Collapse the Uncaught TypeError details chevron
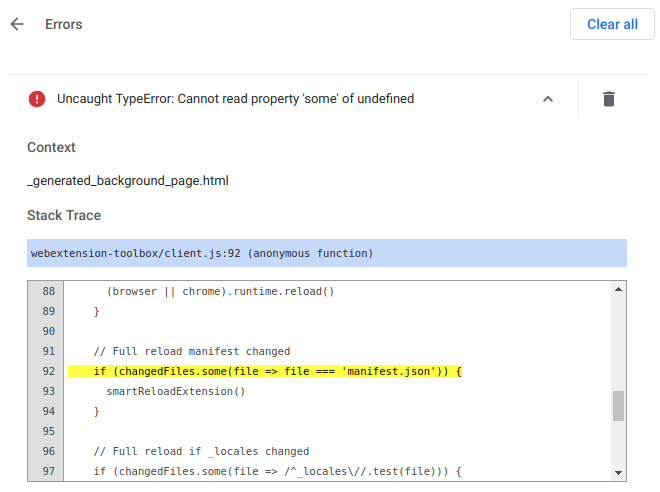660x492 pixels. click(548, 99)
